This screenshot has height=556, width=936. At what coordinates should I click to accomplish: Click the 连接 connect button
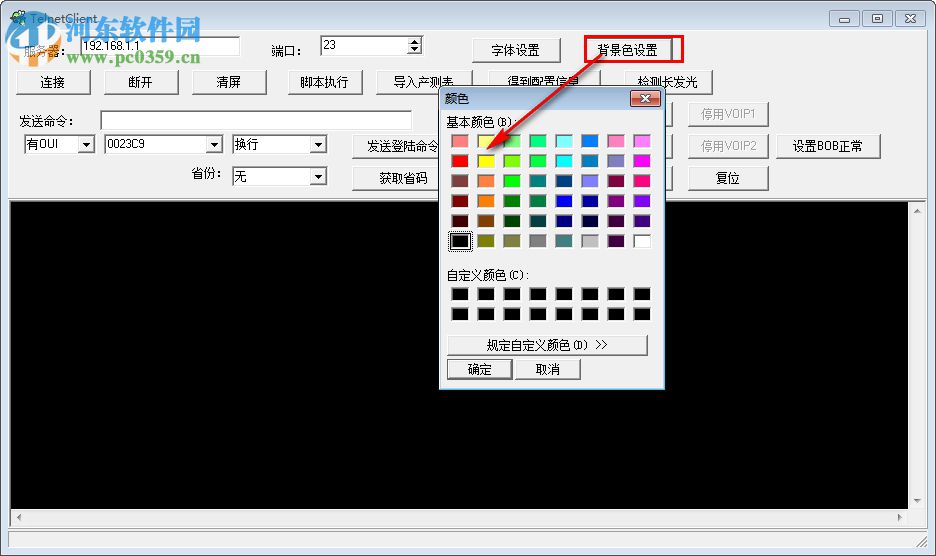53,82
